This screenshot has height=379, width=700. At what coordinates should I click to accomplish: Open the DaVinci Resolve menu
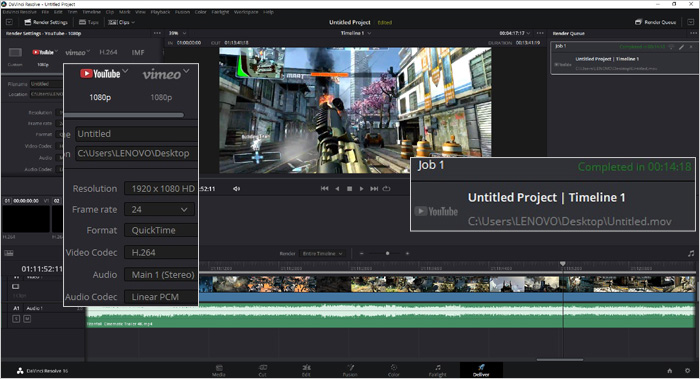[x=19, y=12]
